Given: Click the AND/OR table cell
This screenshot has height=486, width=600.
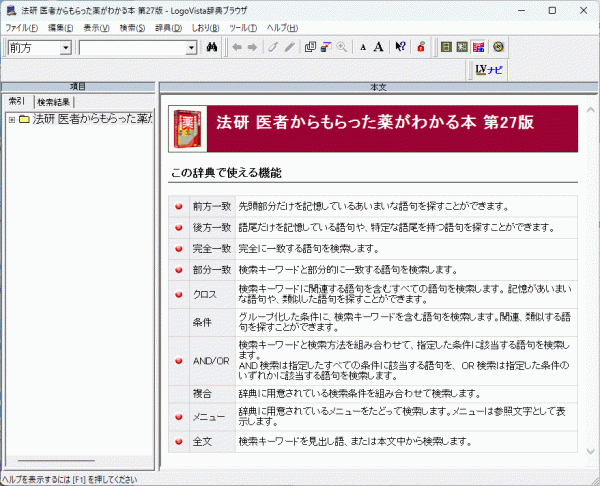Looking at the screenshot, I should (212, 361).
